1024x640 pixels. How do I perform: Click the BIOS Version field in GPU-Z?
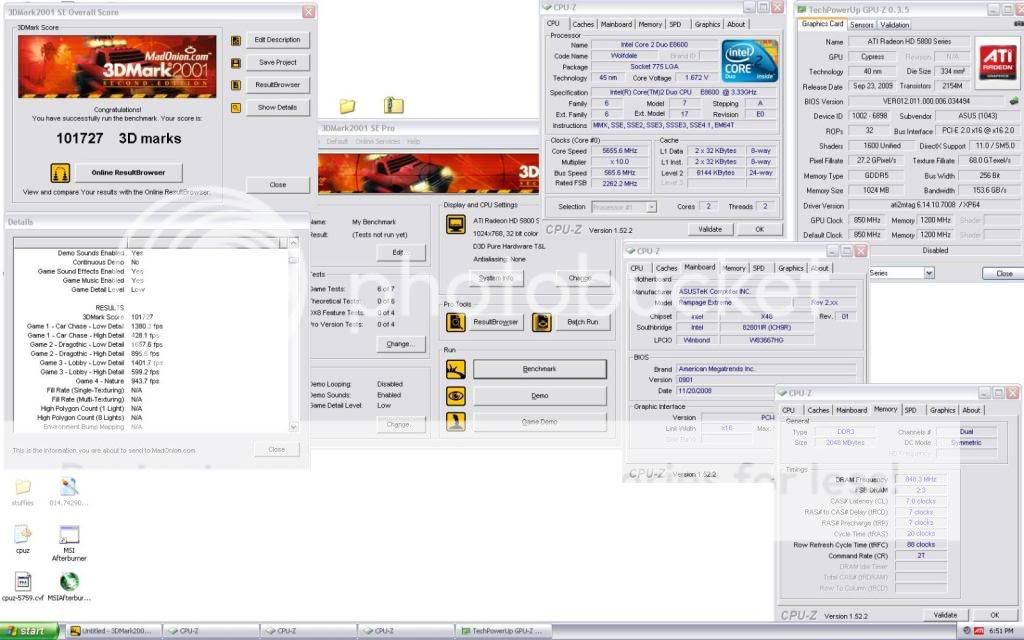pos(927,101)
